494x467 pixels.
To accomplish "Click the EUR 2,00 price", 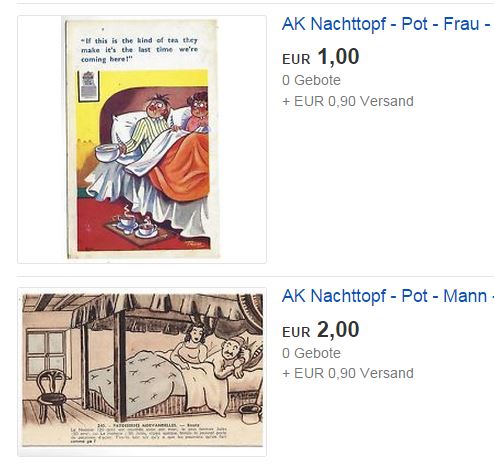I will pos(321,330).
